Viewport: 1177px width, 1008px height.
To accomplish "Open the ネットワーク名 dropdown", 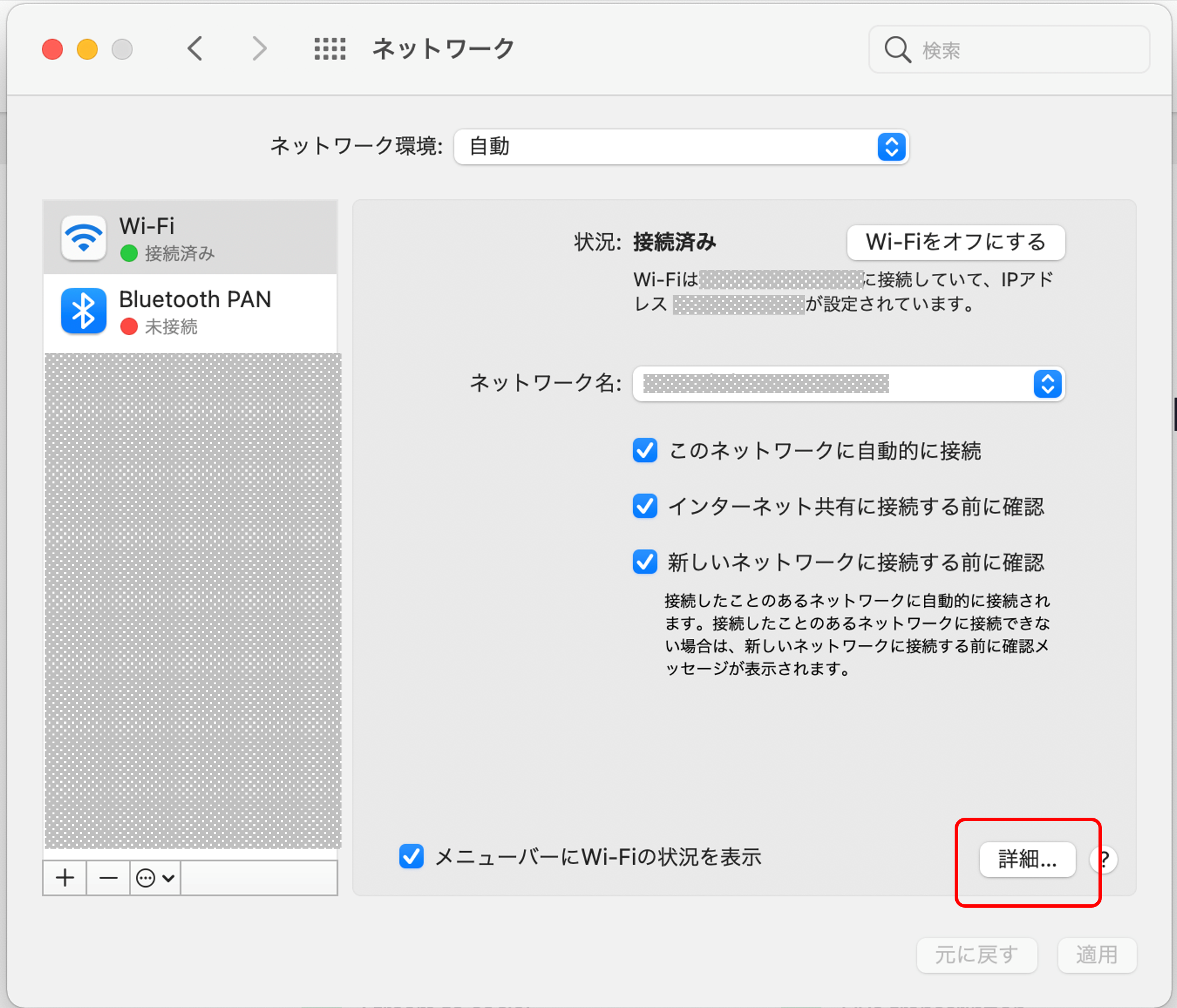I will (848, 383).
